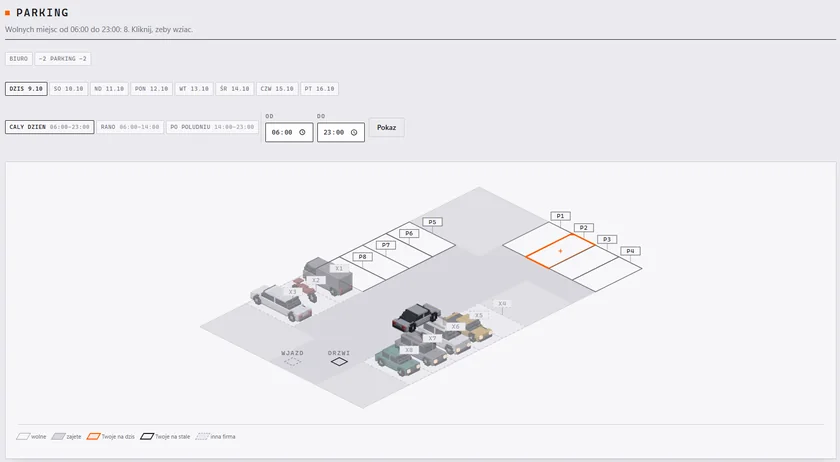Select highlighted parking spot P2

click(x=560, y=251)
